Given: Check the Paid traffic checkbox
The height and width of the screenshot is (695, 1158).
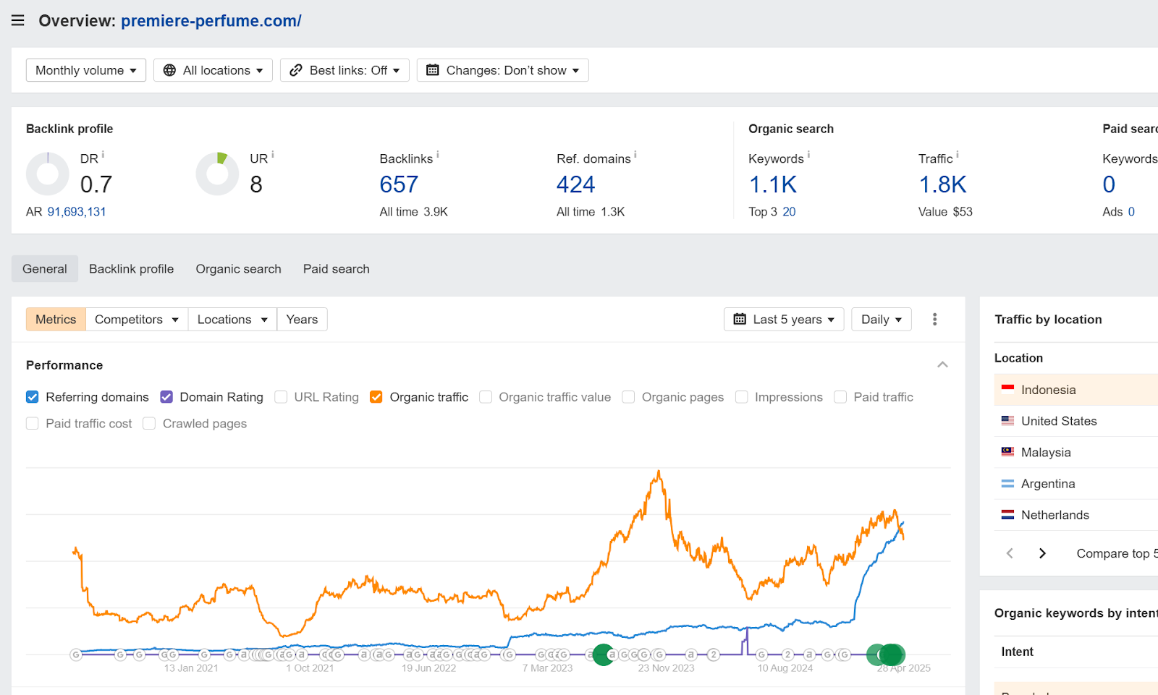Looking at the screenshot, I should [x=840, y=397].
